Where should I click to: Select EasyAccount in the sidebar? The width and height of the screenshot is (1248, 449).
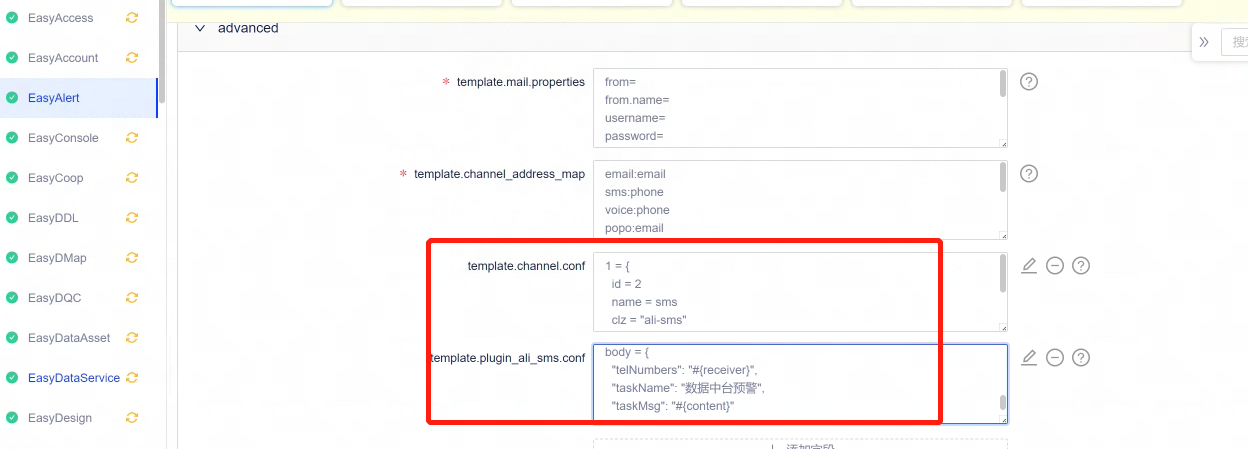(x=63, y=58)
